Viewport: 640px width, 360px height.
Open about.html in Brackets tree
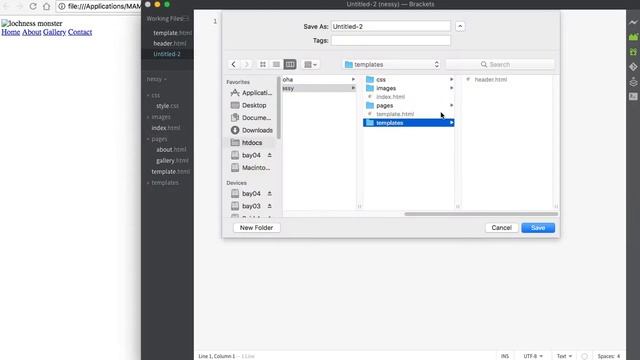click(171, 150)
